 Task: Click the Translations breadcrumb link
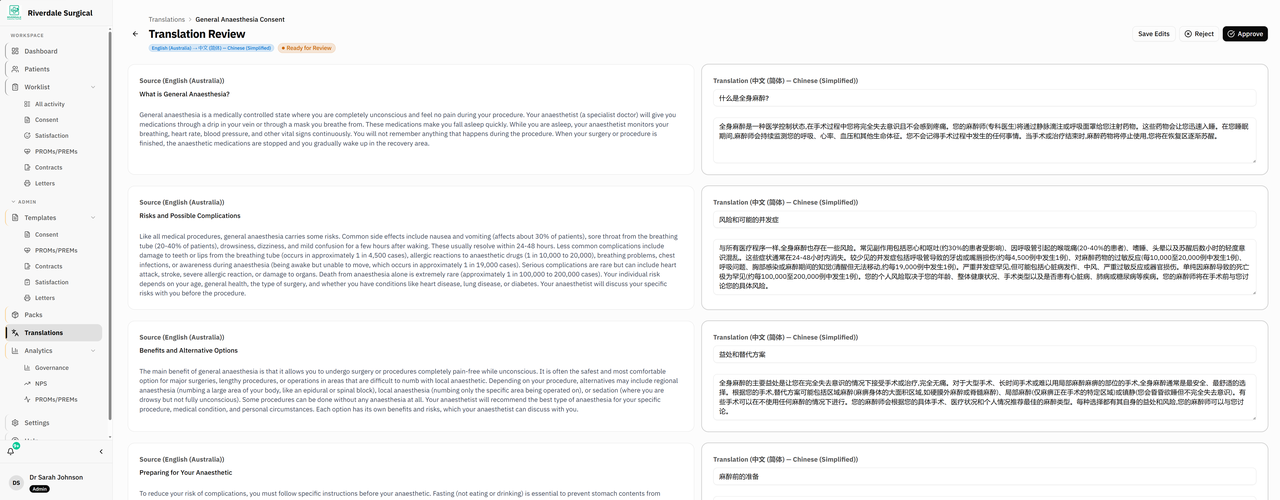pyautogui.click(x=167, y=19)
